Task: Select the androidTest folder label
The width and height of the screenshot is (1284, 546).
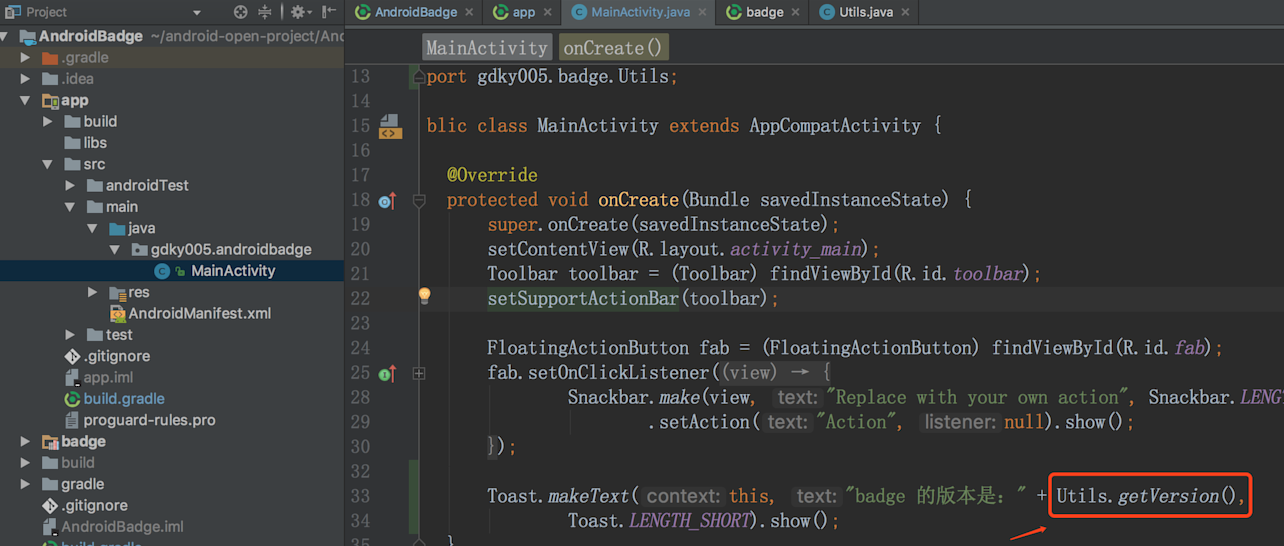Action: 147,186
